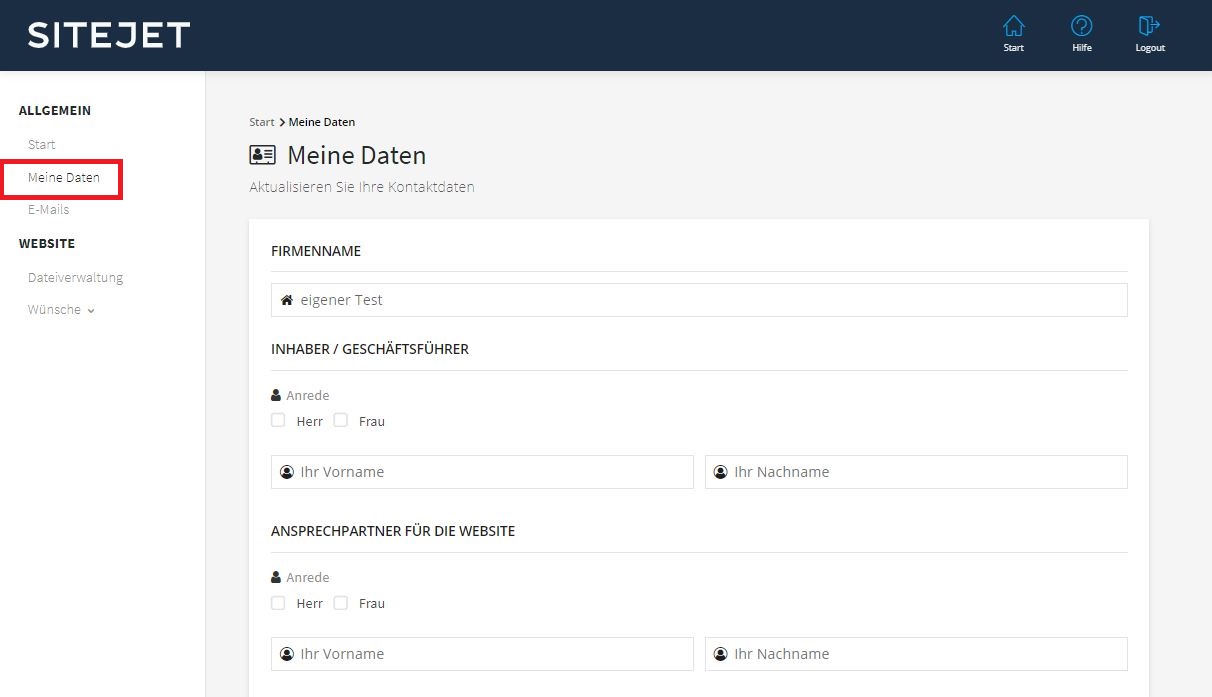Tick Herr under Ansprechpartner für die Website
This screenshot has height=697, width=1212.
pos(278,603)
